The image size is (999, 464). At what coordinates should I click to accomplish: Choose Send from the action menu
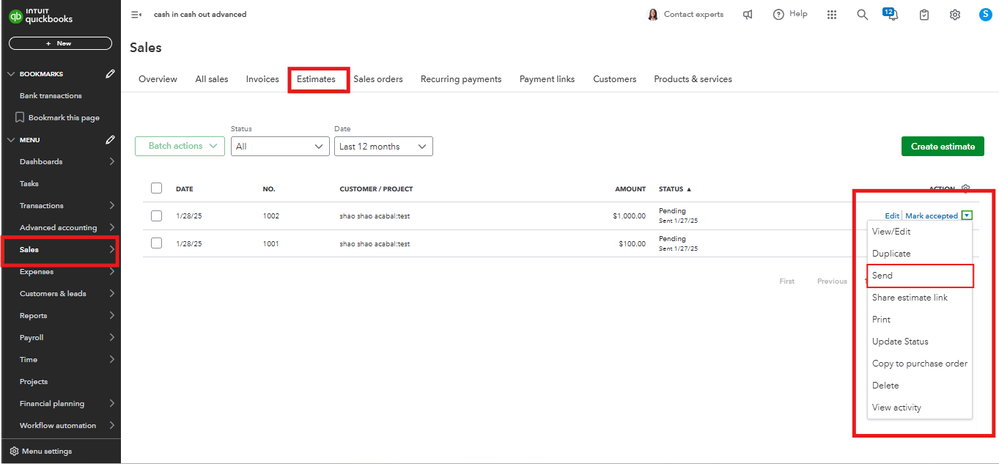(x=919, y=276)
